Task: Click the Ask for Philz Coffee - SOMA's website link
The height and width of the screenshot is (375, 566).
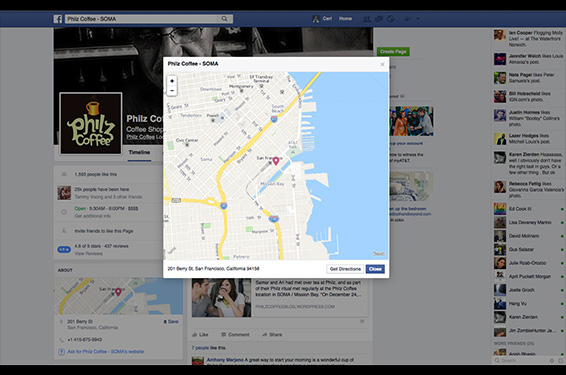Action: coord(105,352)
